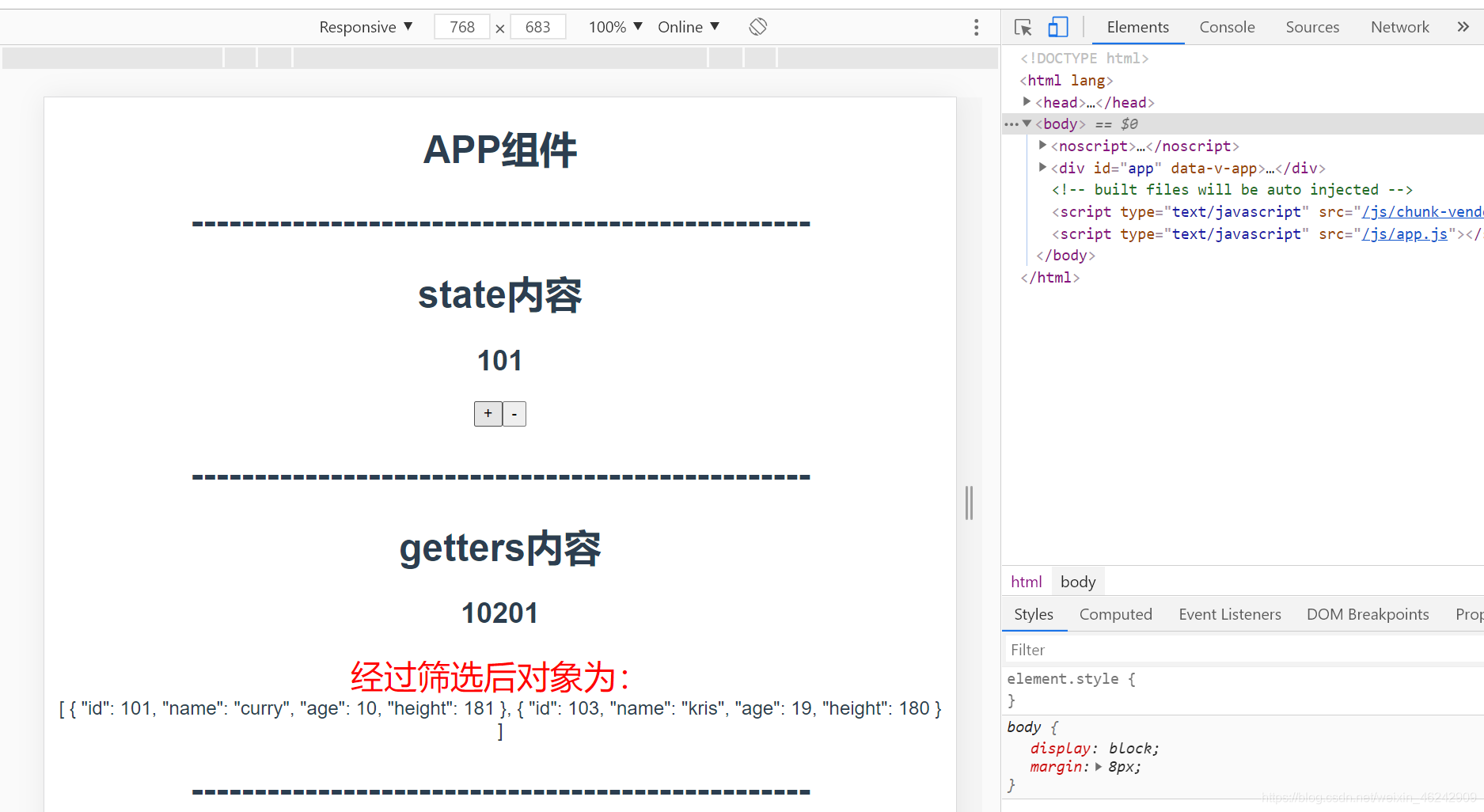Click the rotate viewport icon
Image resolution: width=1484 pixels, height=812 pixels.
(757, 27)
